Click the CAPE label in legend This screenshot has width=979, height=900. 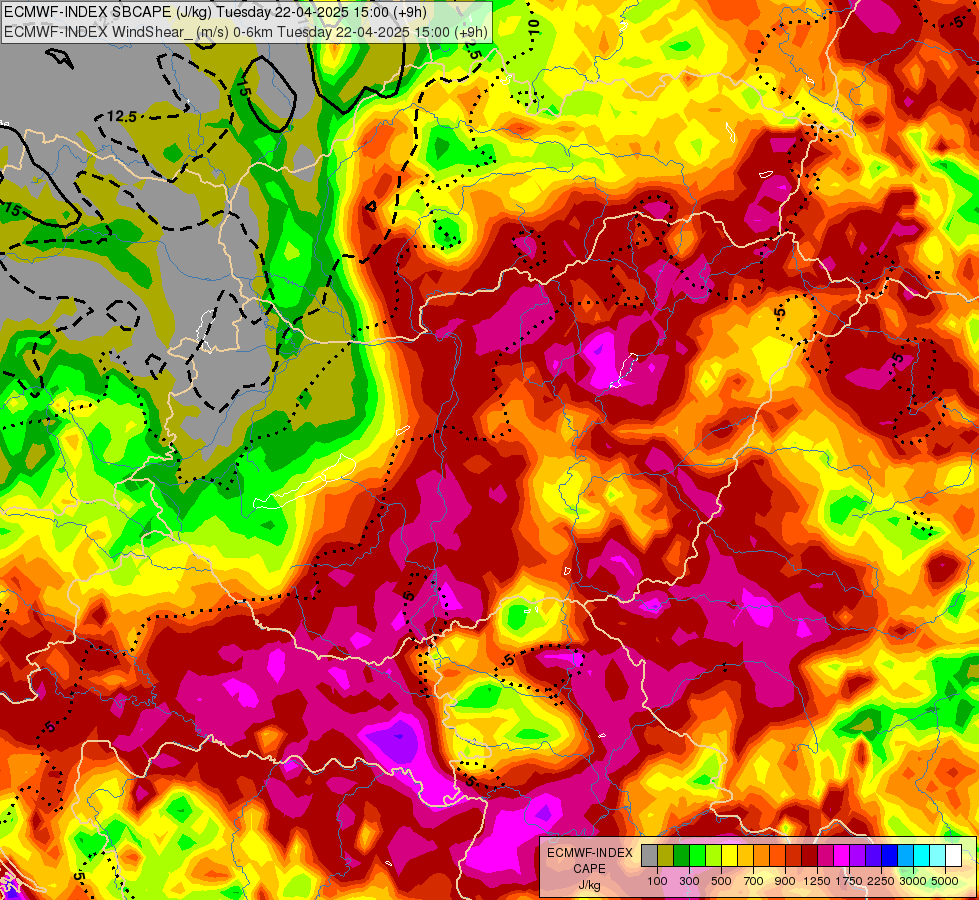tap(589, 869)
